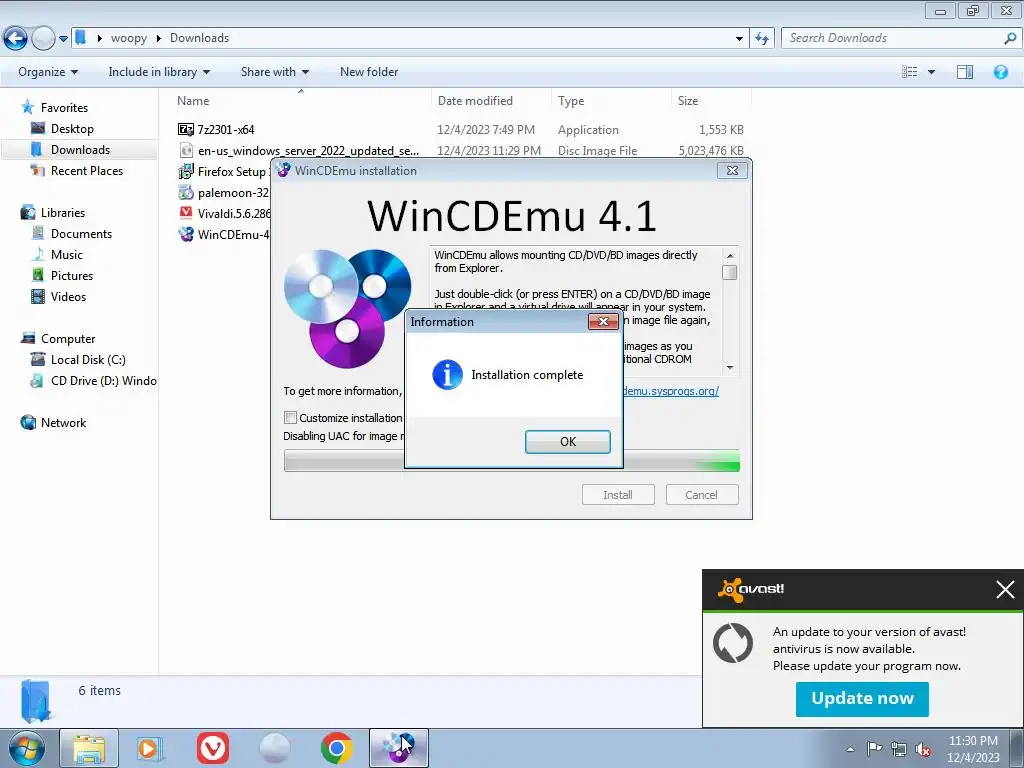1024x768 pixels.
Task: Open Pictures library
Action: click(x=72, y=276)
